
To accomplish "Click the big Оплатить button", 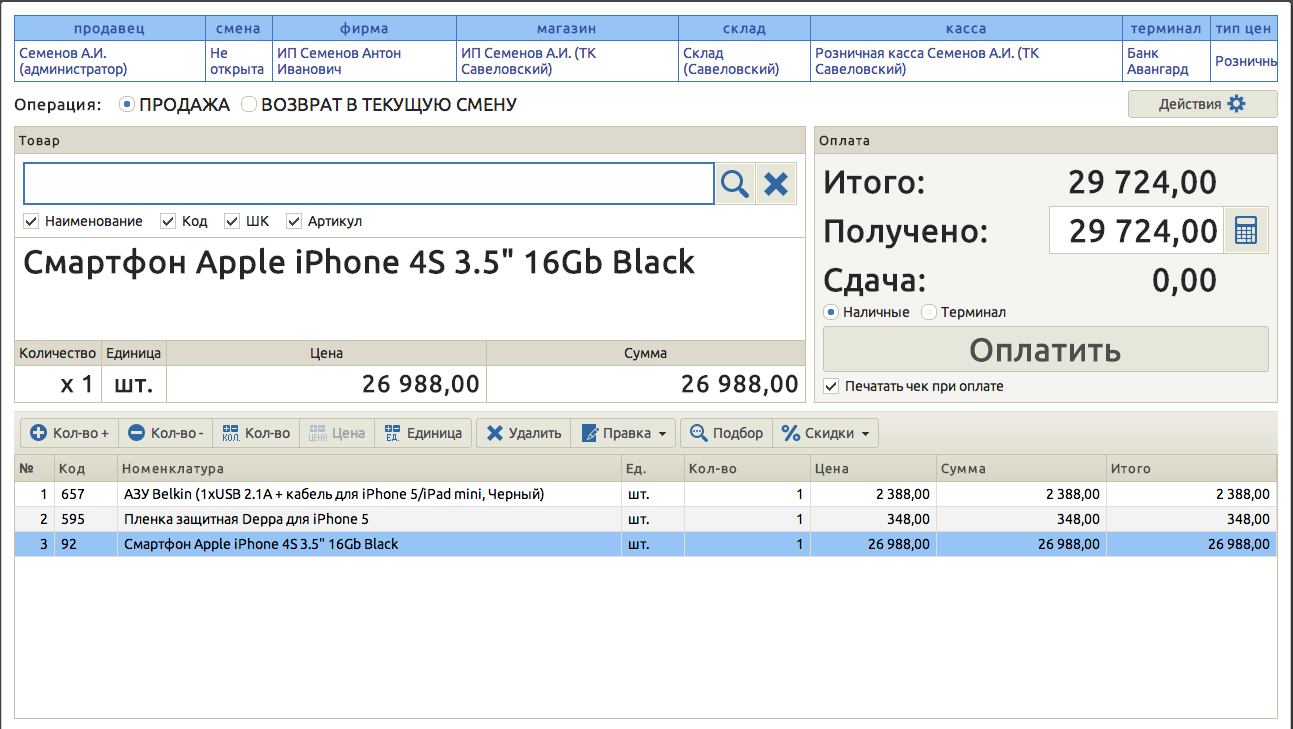I will pyautogui.click(x=1045, y=350).
